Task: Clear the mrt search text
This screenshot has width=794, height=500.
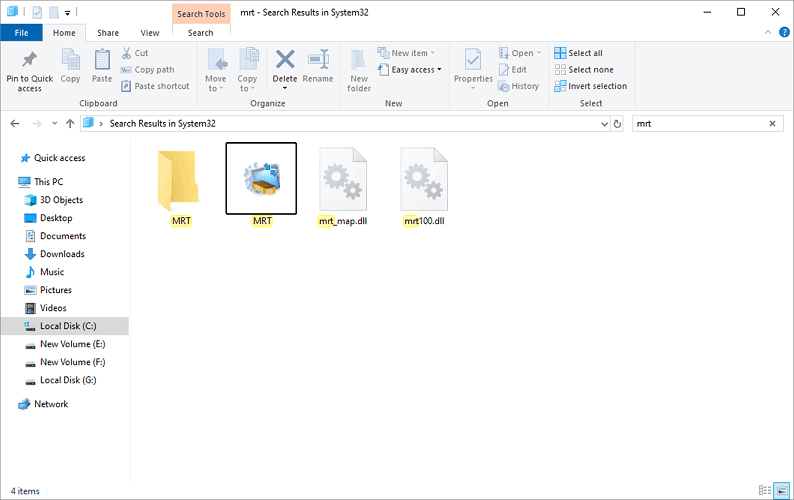Action: tap(772, 124)
